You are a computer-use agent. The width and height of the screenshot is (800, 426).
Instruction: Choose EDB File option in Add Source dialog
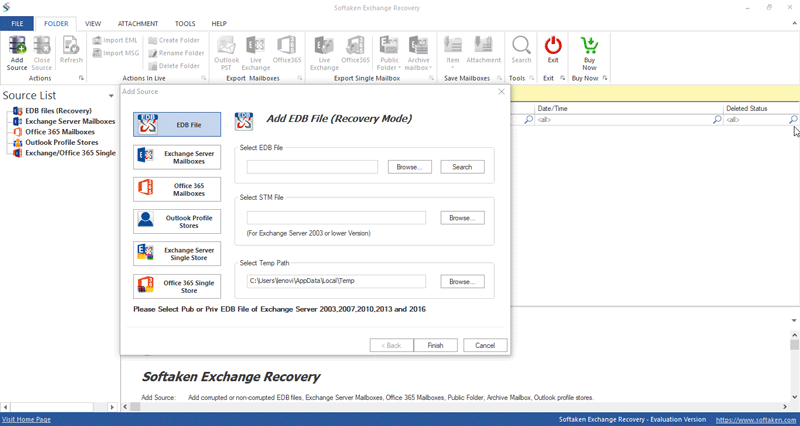point(177,124)
